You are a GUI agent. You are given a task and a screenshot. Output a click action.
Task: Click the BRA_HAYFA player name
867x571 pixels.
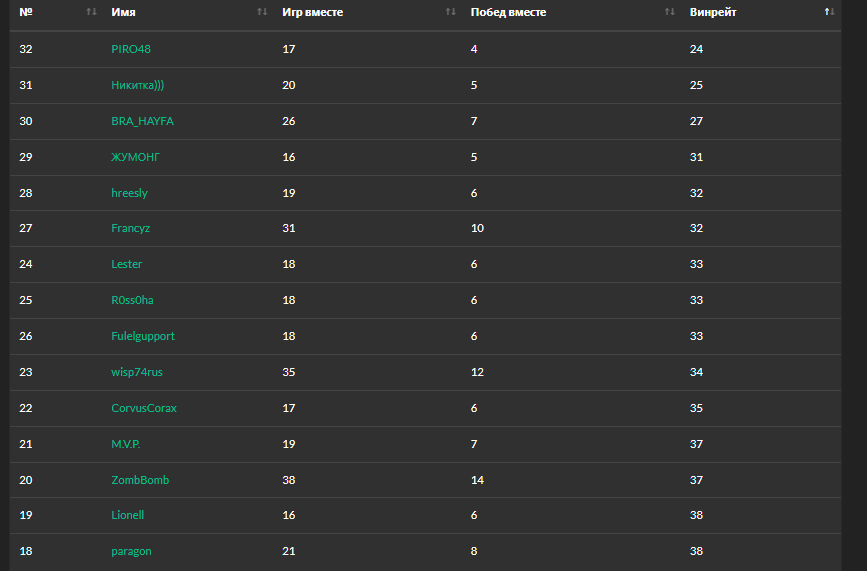click(143, 121)
